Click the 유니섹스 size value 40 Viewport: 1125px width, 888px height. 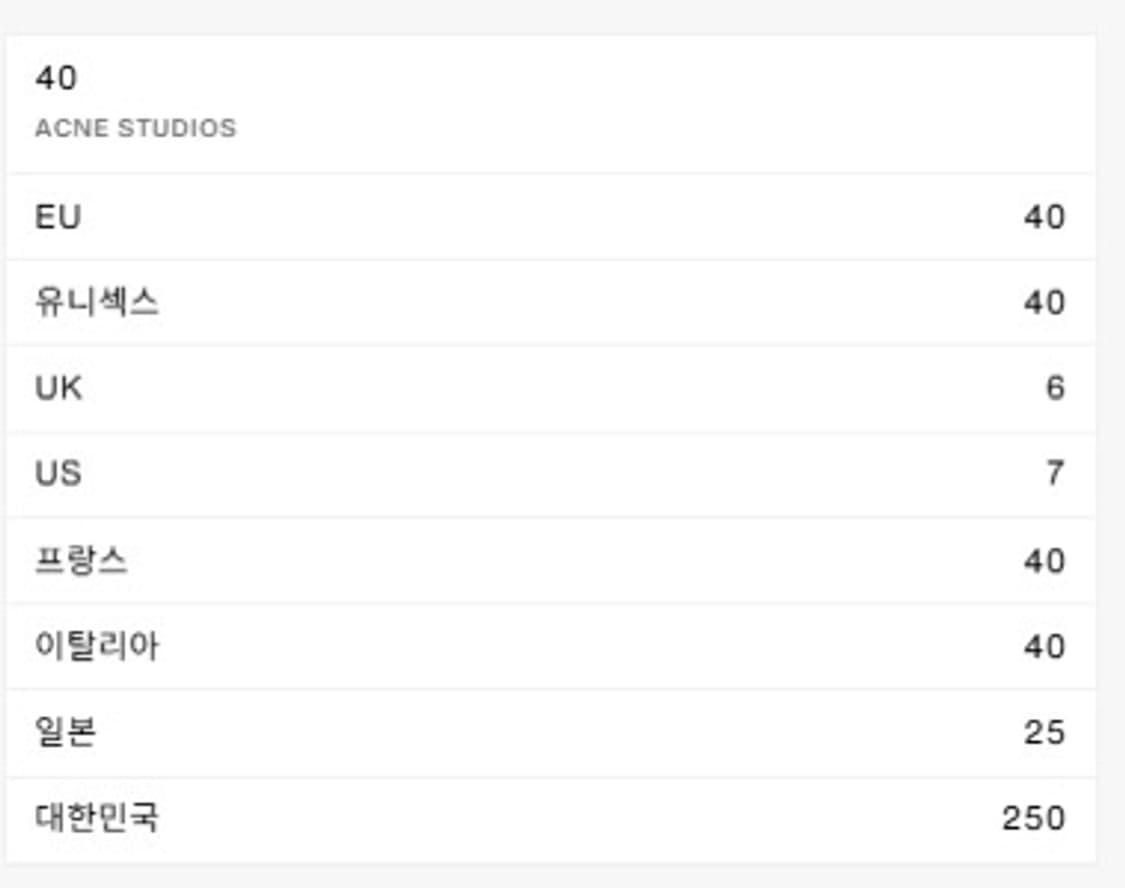click(1044, 302)
